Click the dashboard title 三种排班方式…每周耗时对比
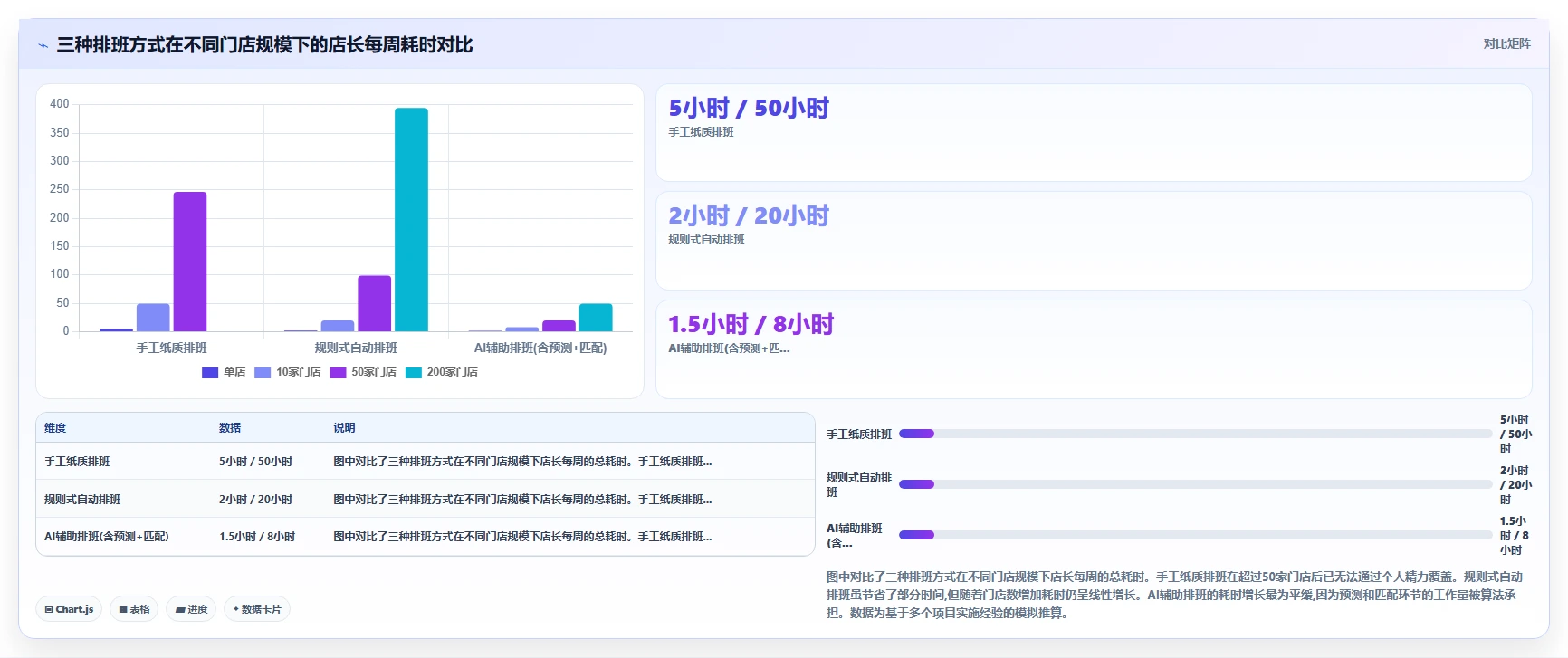The width and height of the screenshot is (1568, 658). 264,45
